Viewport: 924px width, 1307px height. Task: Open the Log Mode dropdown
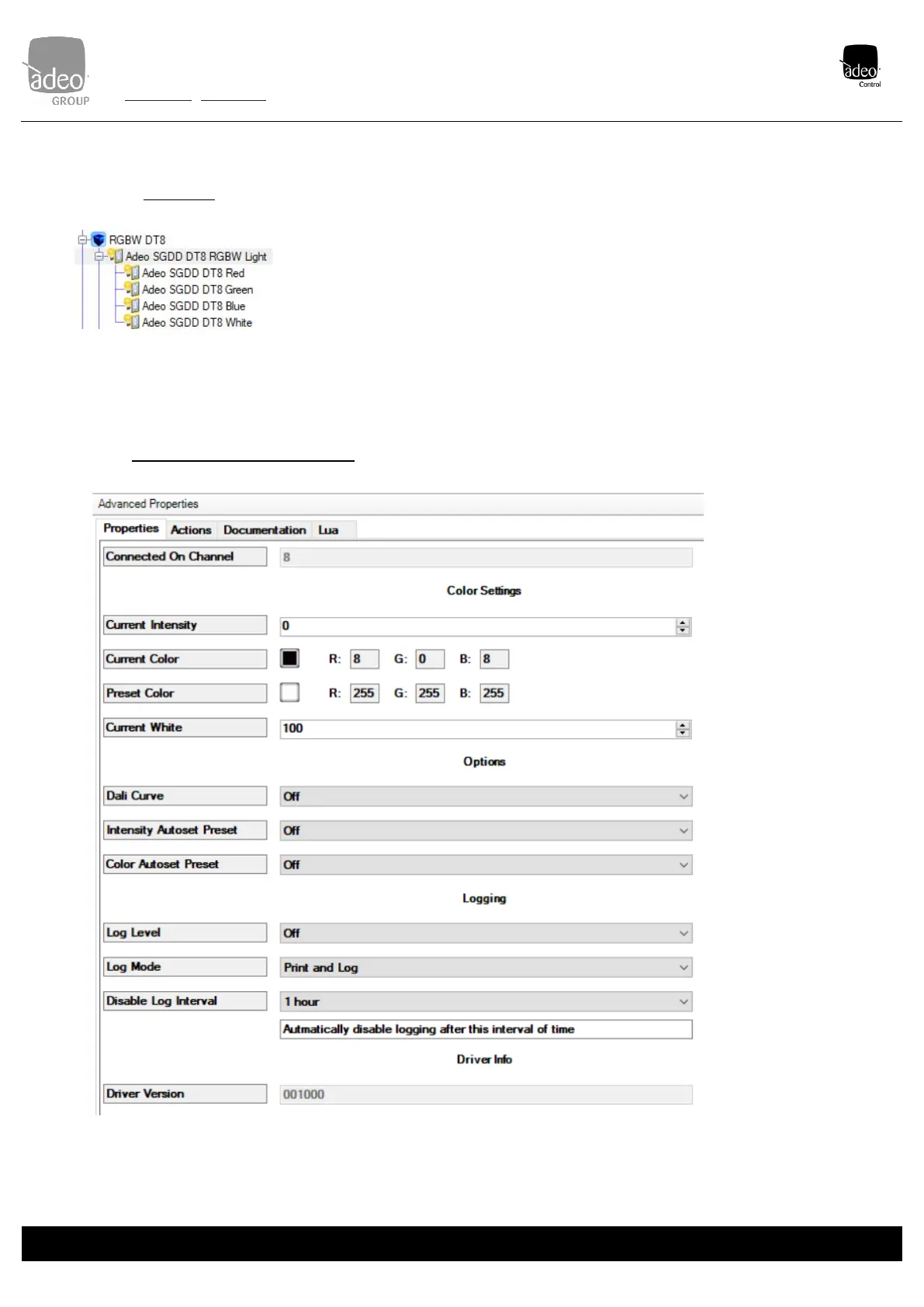[x=486, y=967]
